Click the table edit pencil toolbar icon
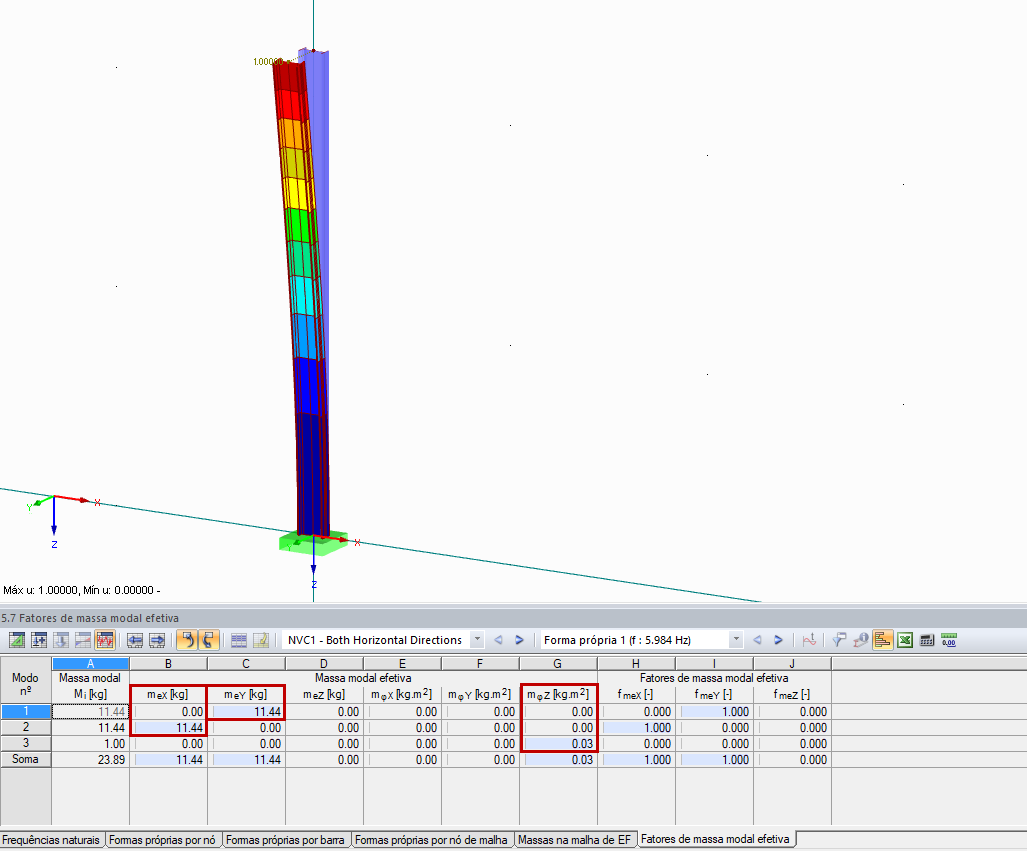1027x851 pixels. (x=261, y=640)
